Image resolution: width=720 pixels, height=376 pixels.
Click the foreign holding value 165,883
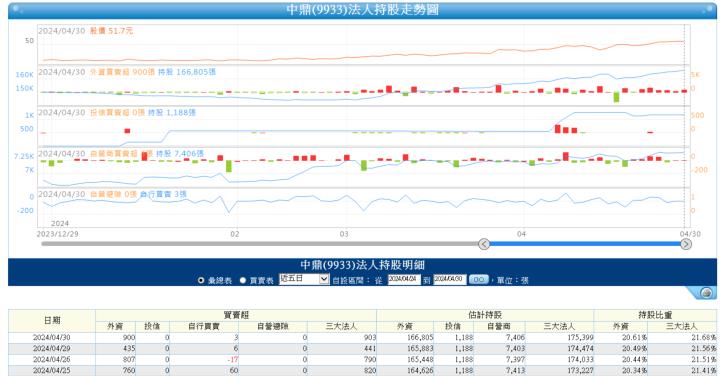(x=420, y=348)
